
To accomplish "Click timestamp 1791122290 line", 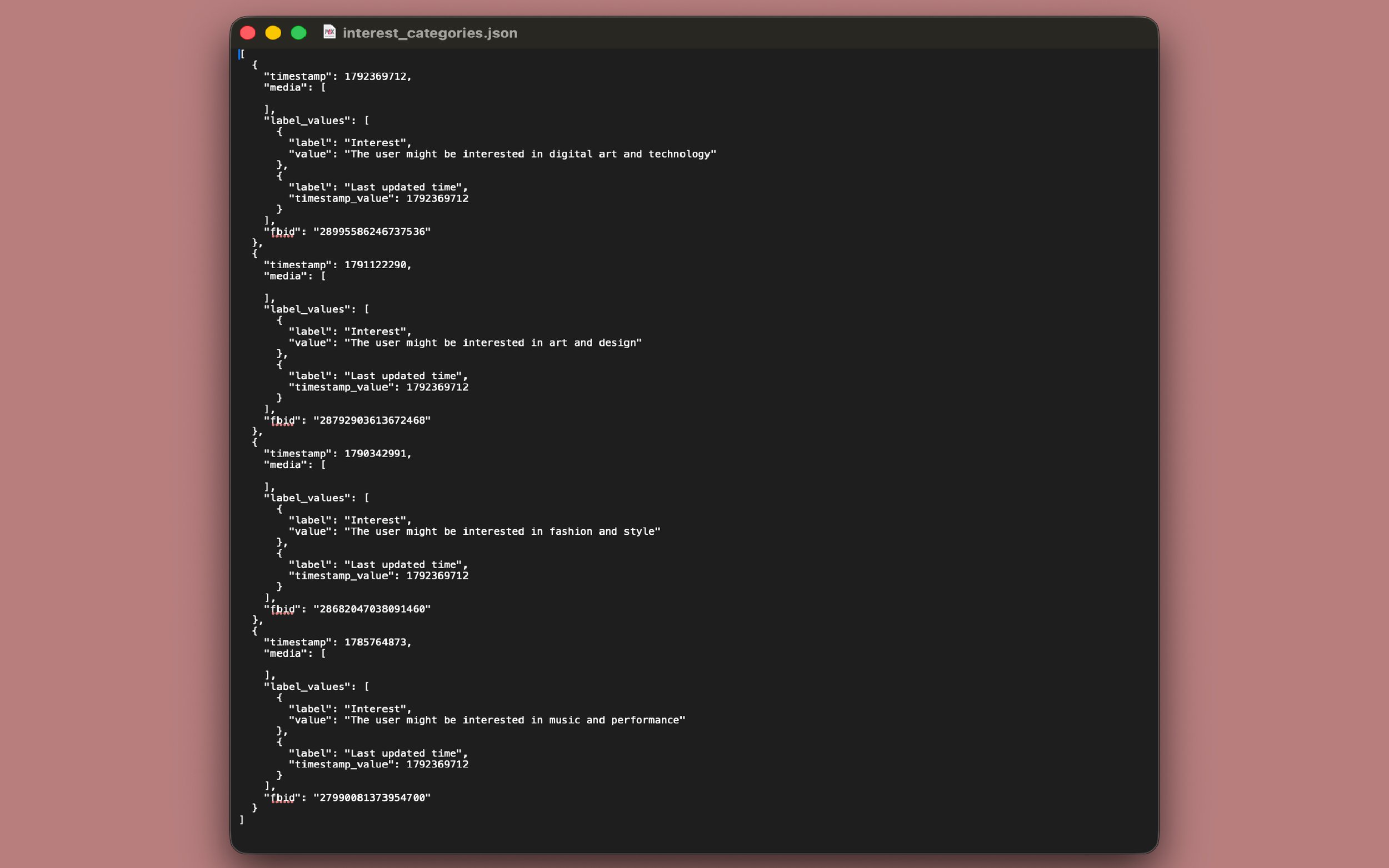I will 338,265.
